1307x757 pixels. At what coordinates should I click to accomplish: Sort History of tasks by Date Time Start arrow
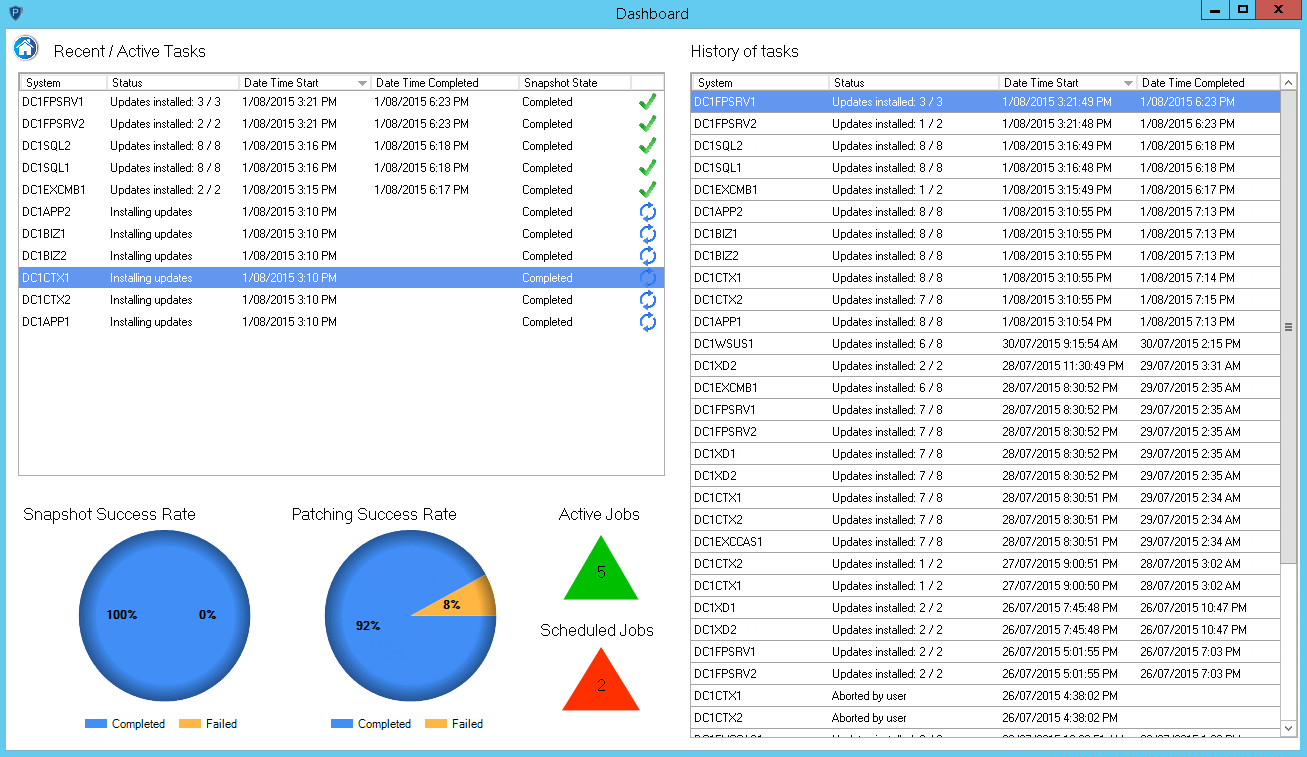point(1128,83)
